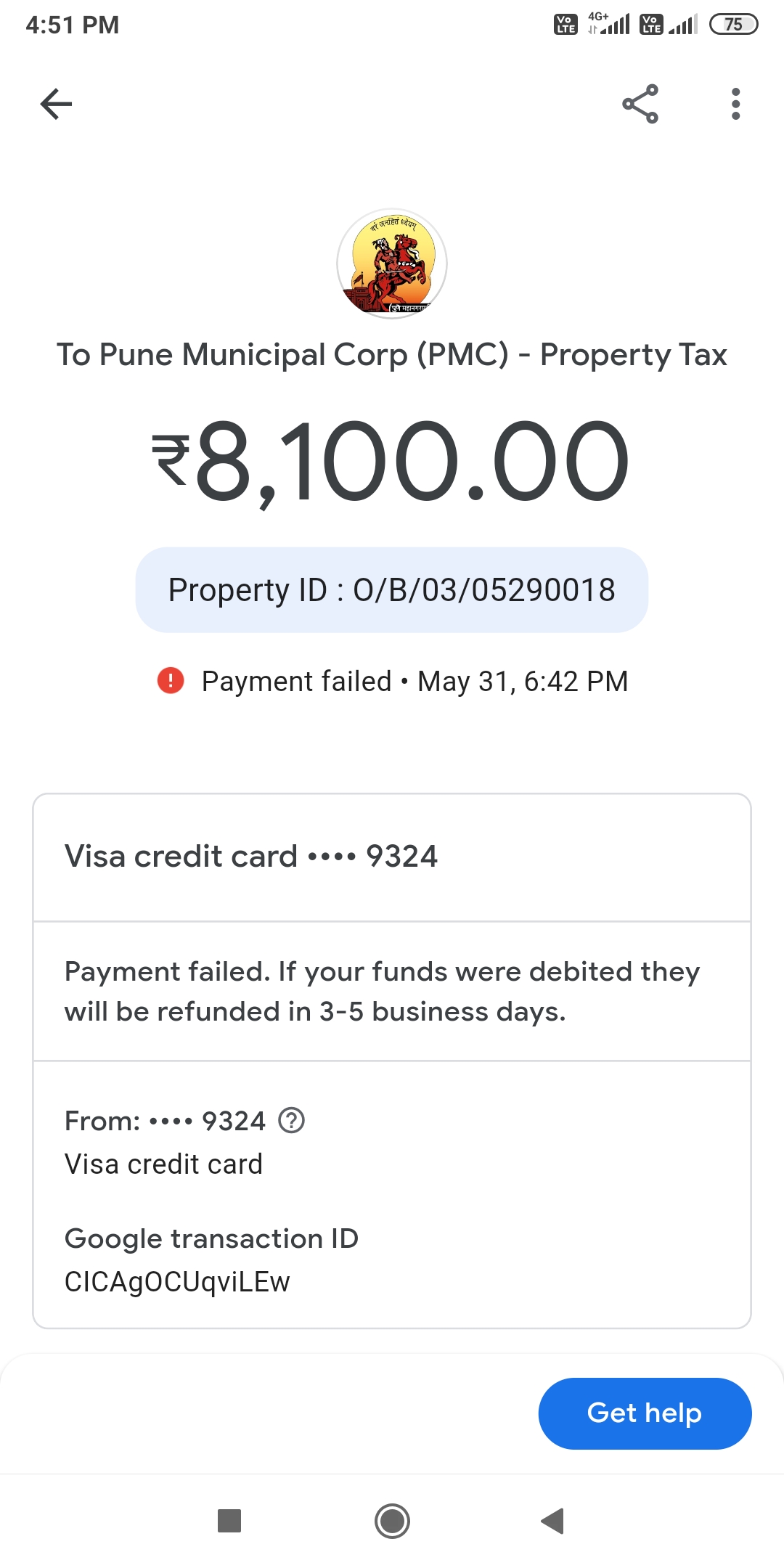Open the three-dot overflow menu

[x=735, y=104]
